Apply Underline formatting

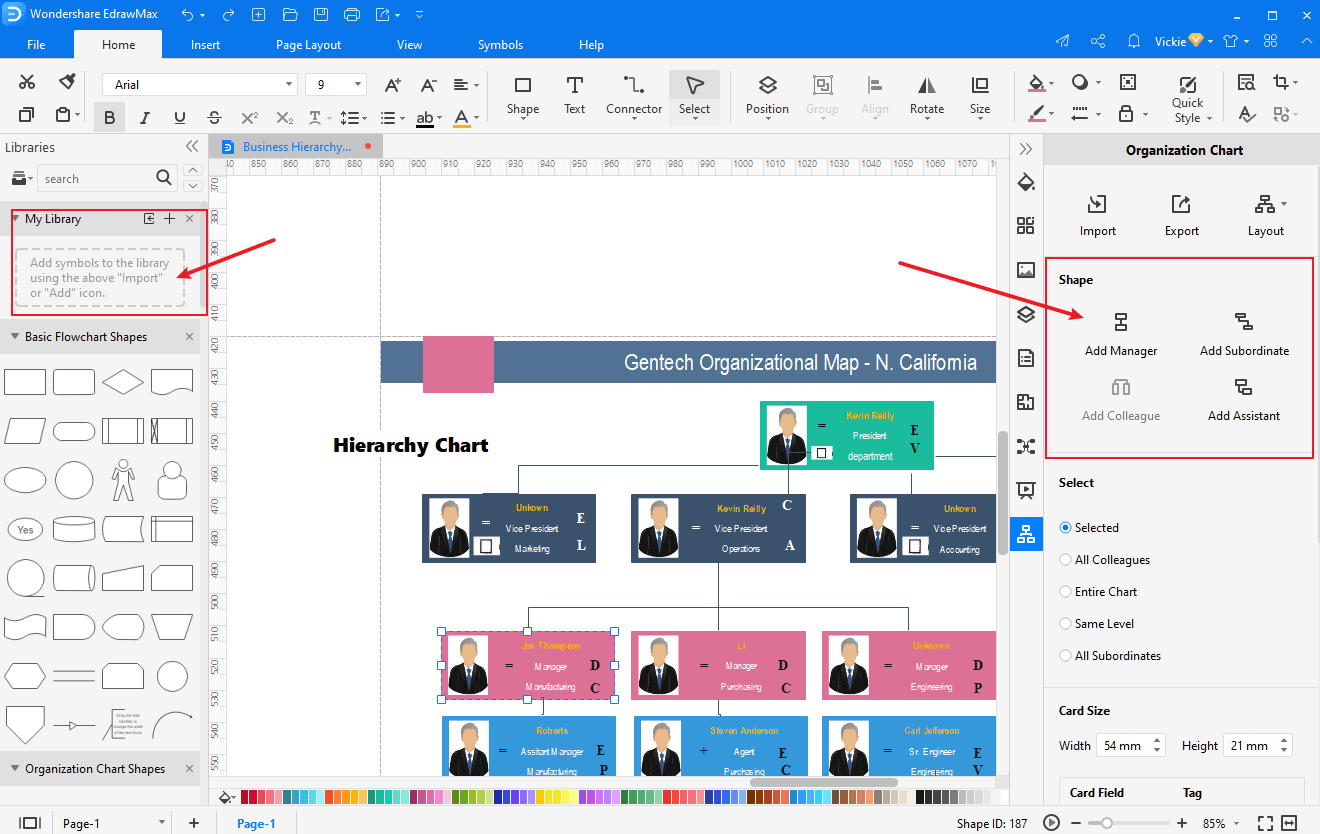pos(180,118)
